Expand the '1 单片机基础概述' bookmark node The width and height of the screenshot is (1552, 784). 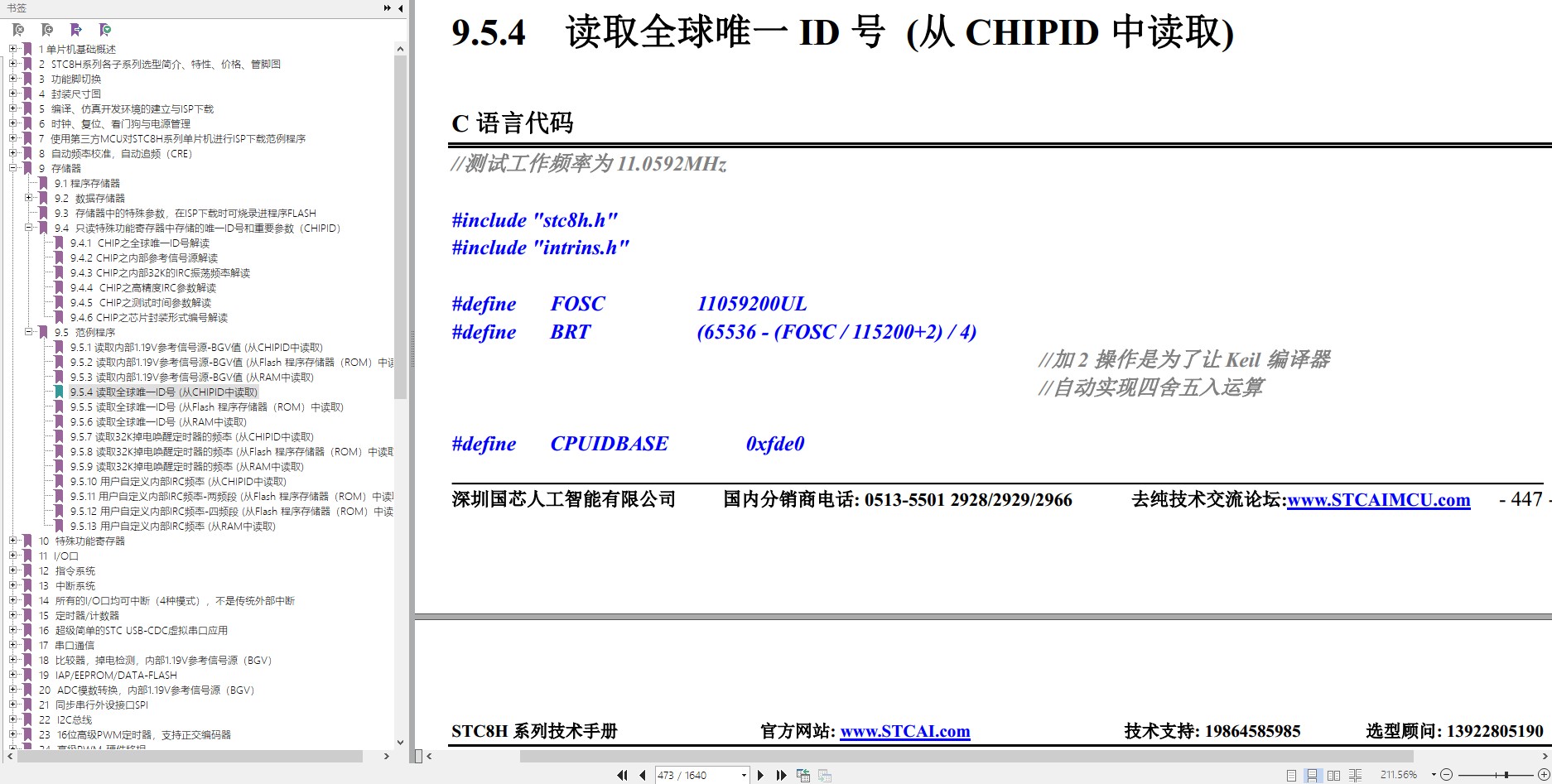click(12, 49)
